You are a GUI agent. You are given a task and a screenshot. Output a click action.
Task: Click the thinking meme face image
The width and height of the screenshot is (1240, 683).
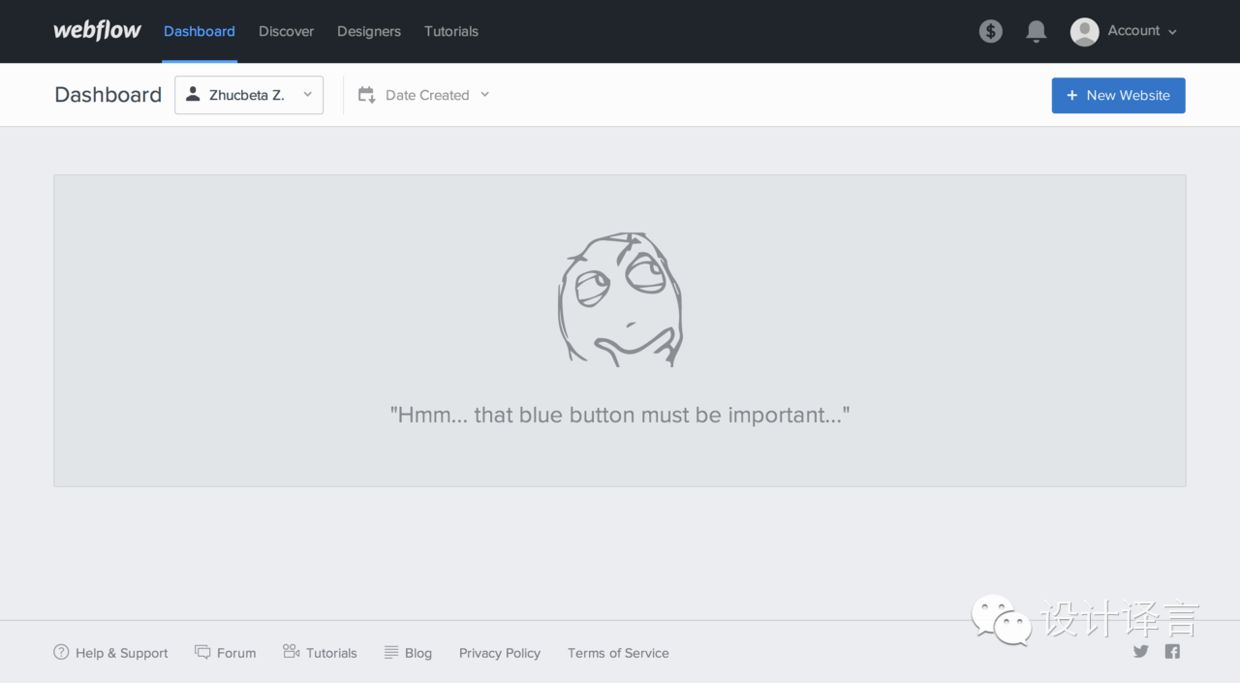pos(620,299)
